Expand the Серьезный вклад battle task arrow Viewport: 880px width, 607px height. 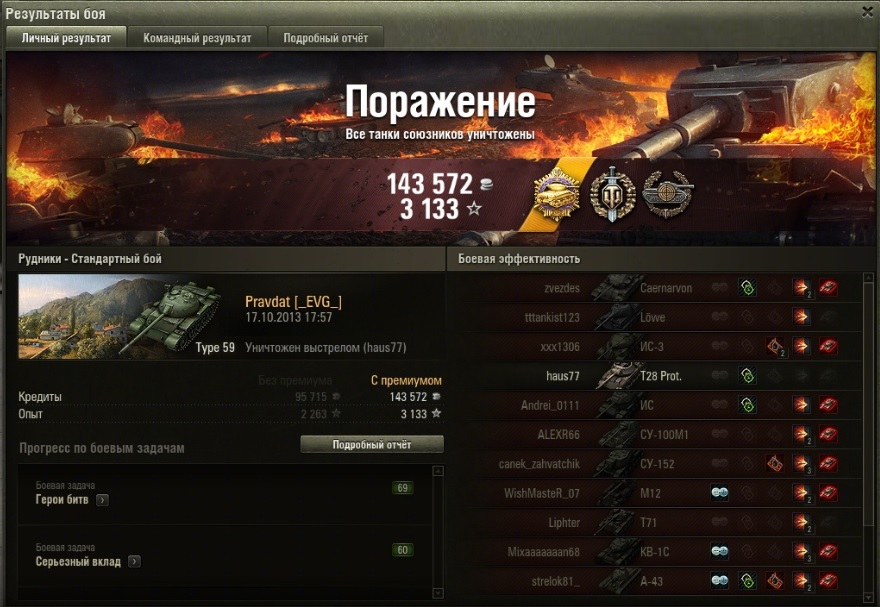[134, 562]
